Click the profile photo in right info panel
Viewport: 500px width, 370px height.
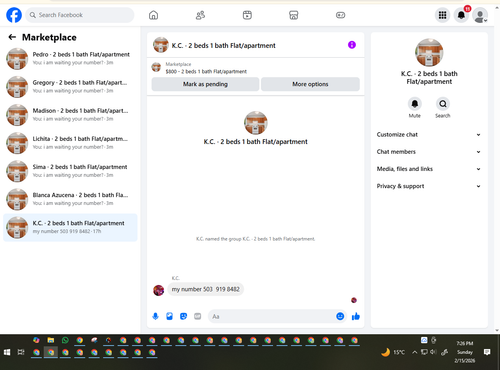coord(429,52)
